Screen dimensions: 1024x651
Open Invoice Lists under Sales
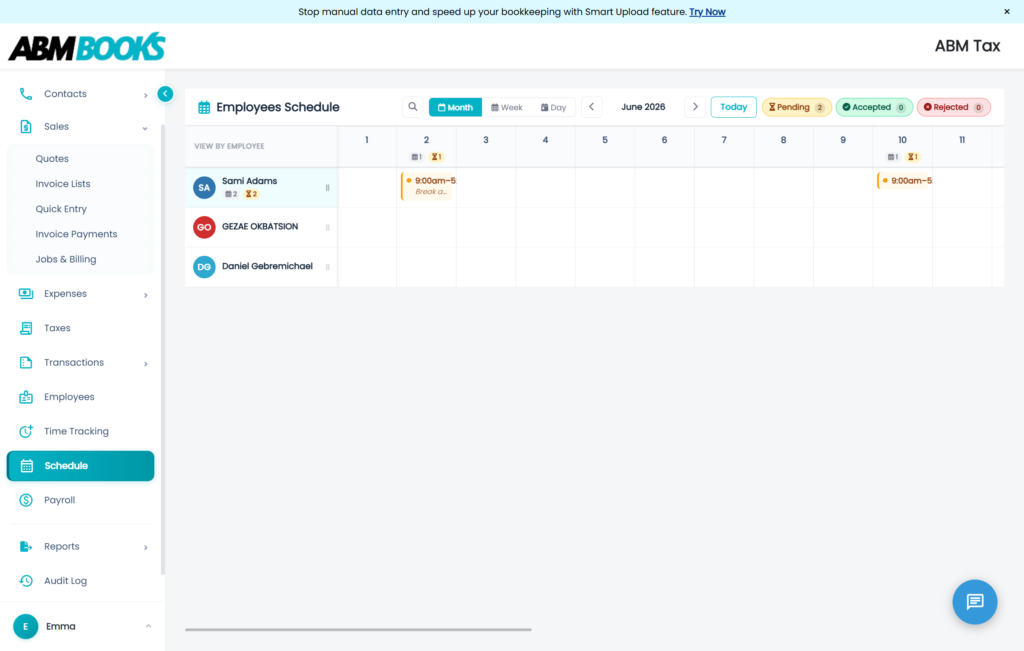pyautogui.click(x=63, y=184)
